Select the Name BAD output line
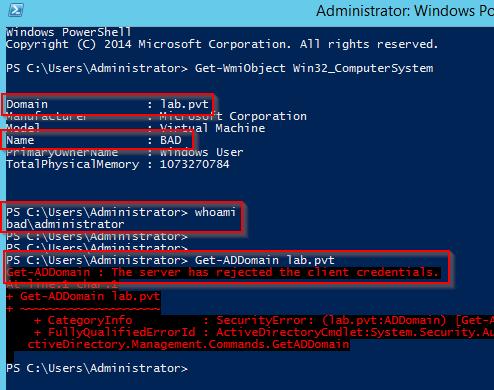Screen dimensions: 494x390 [x=94, y=140]
